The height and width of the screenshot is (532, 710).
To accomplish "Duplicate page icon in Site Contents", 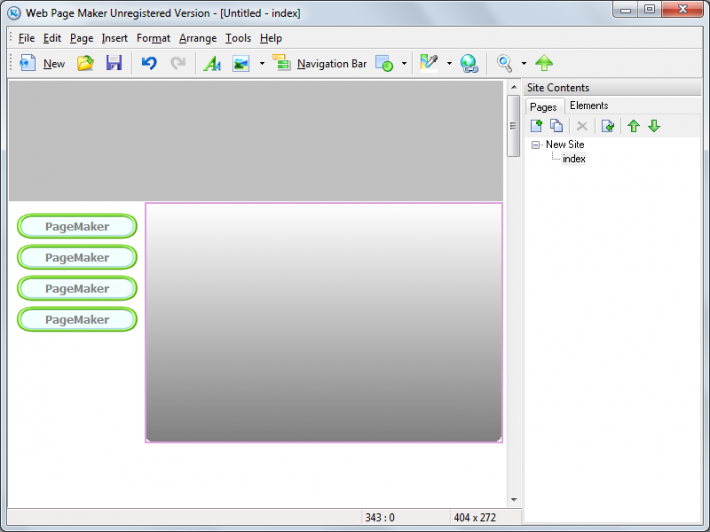I will (556, 125).
